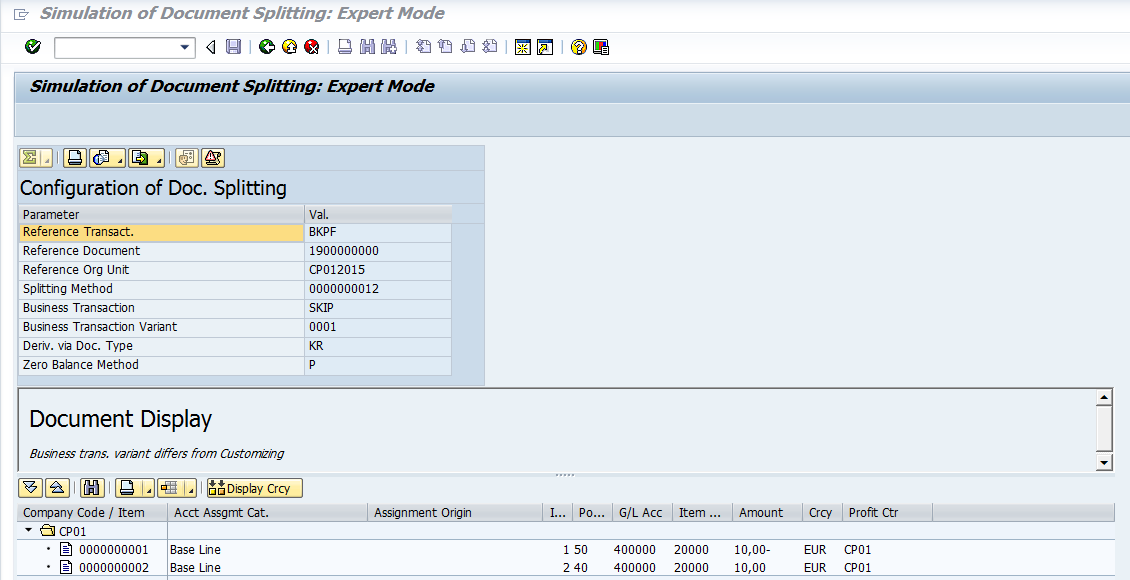Generate a shortcut with the arrow-window icon
This screenshot has height=580, width=1130.
[x=545, y=47]
